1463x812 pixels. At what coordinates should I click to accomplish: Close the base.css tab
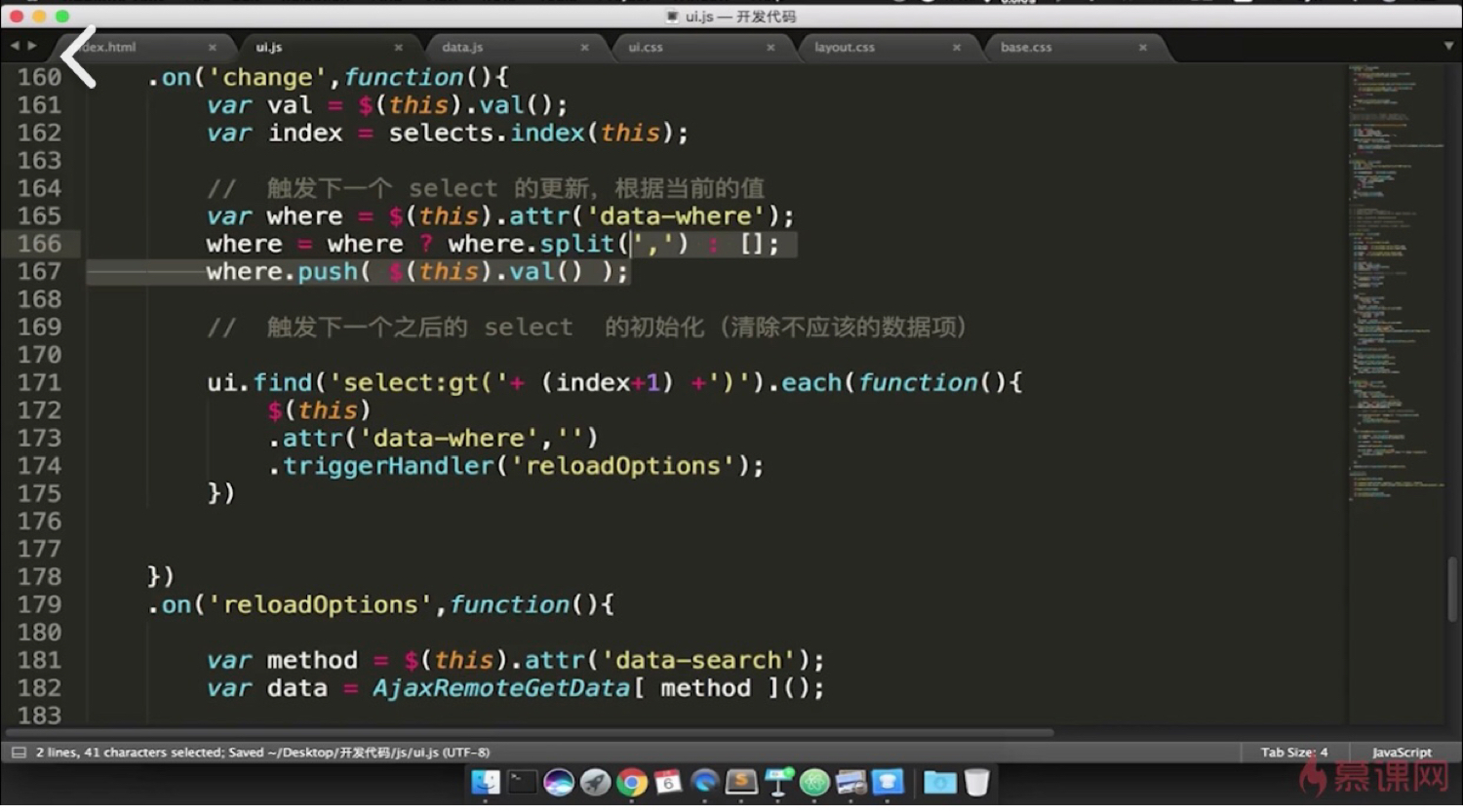pyautogui.click(x=1143, y=47)
